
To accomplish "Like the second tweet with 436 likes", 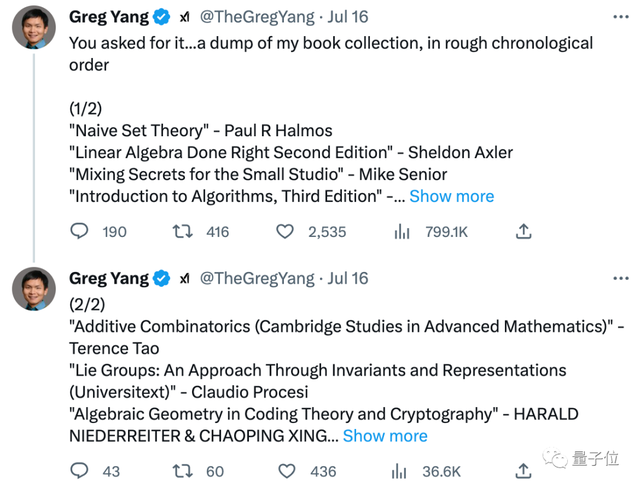I will tap(286, 471).
